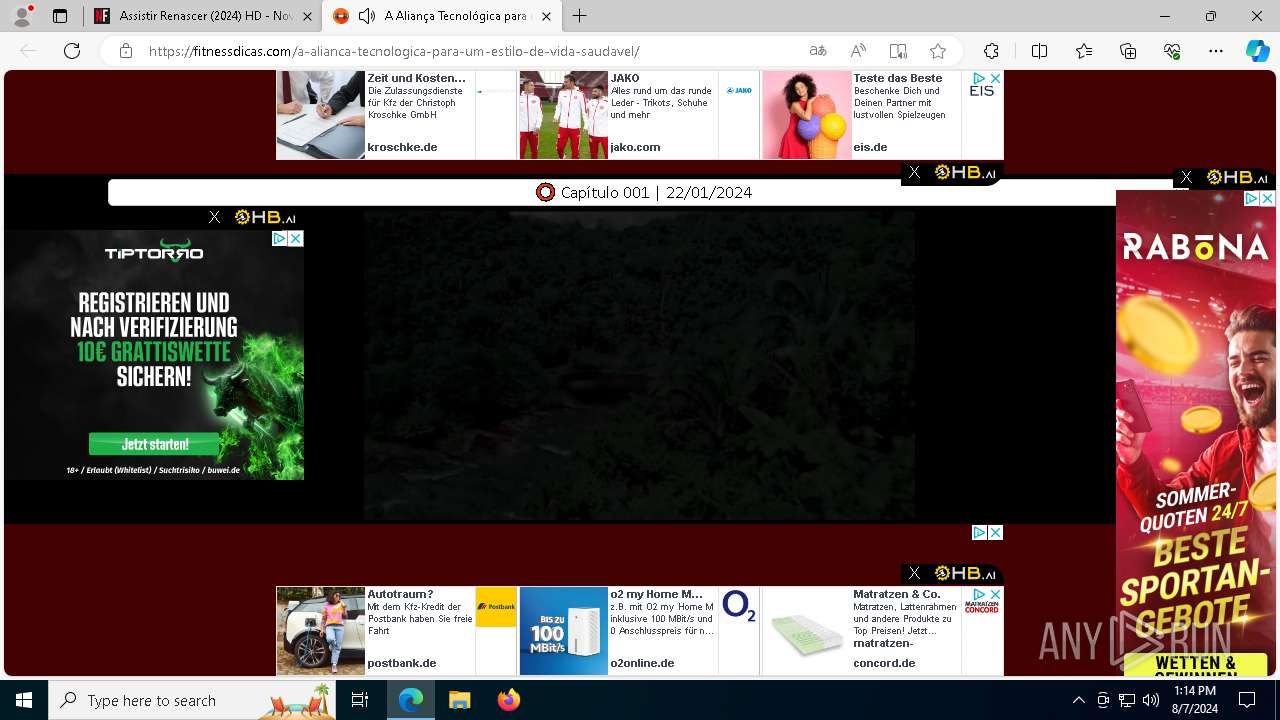Open the Favorites list icon
Screen dimensions: 1280x720
tap(1084, 51)
